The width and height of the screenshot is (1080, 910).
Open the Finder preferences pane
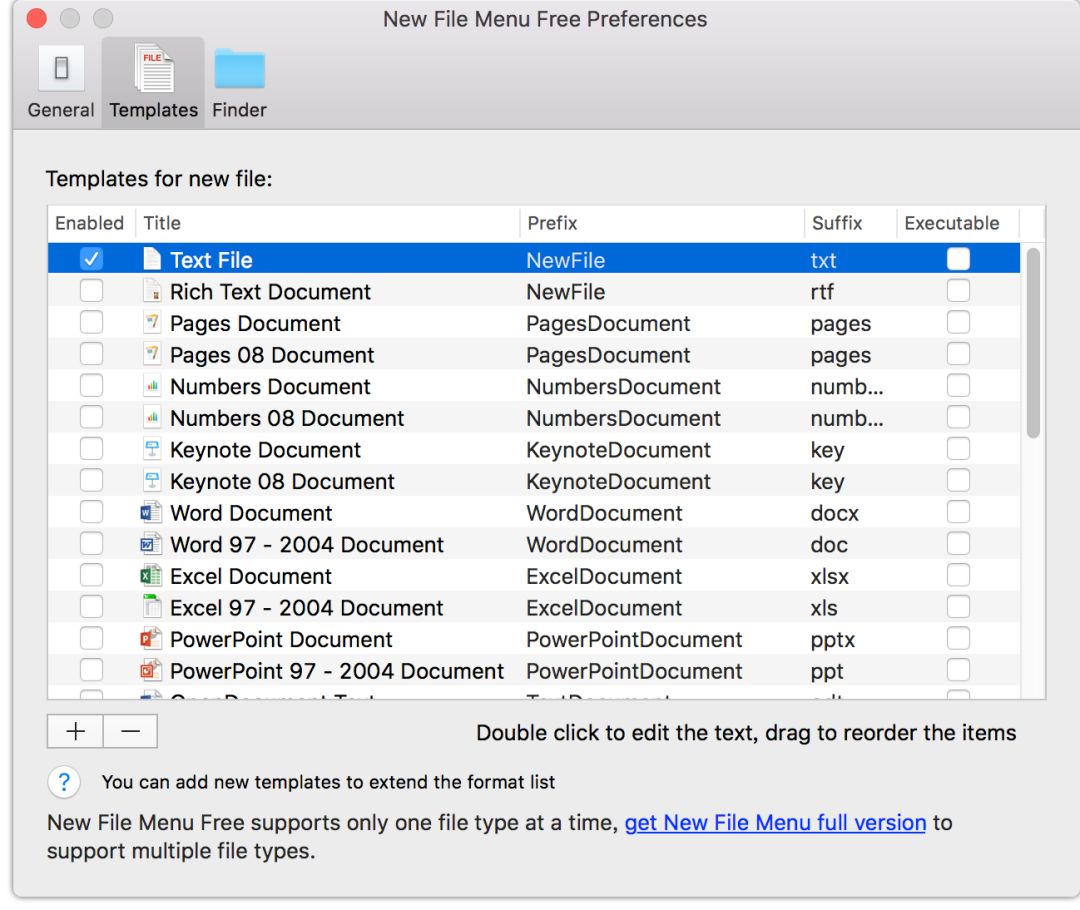click(239, 83)
